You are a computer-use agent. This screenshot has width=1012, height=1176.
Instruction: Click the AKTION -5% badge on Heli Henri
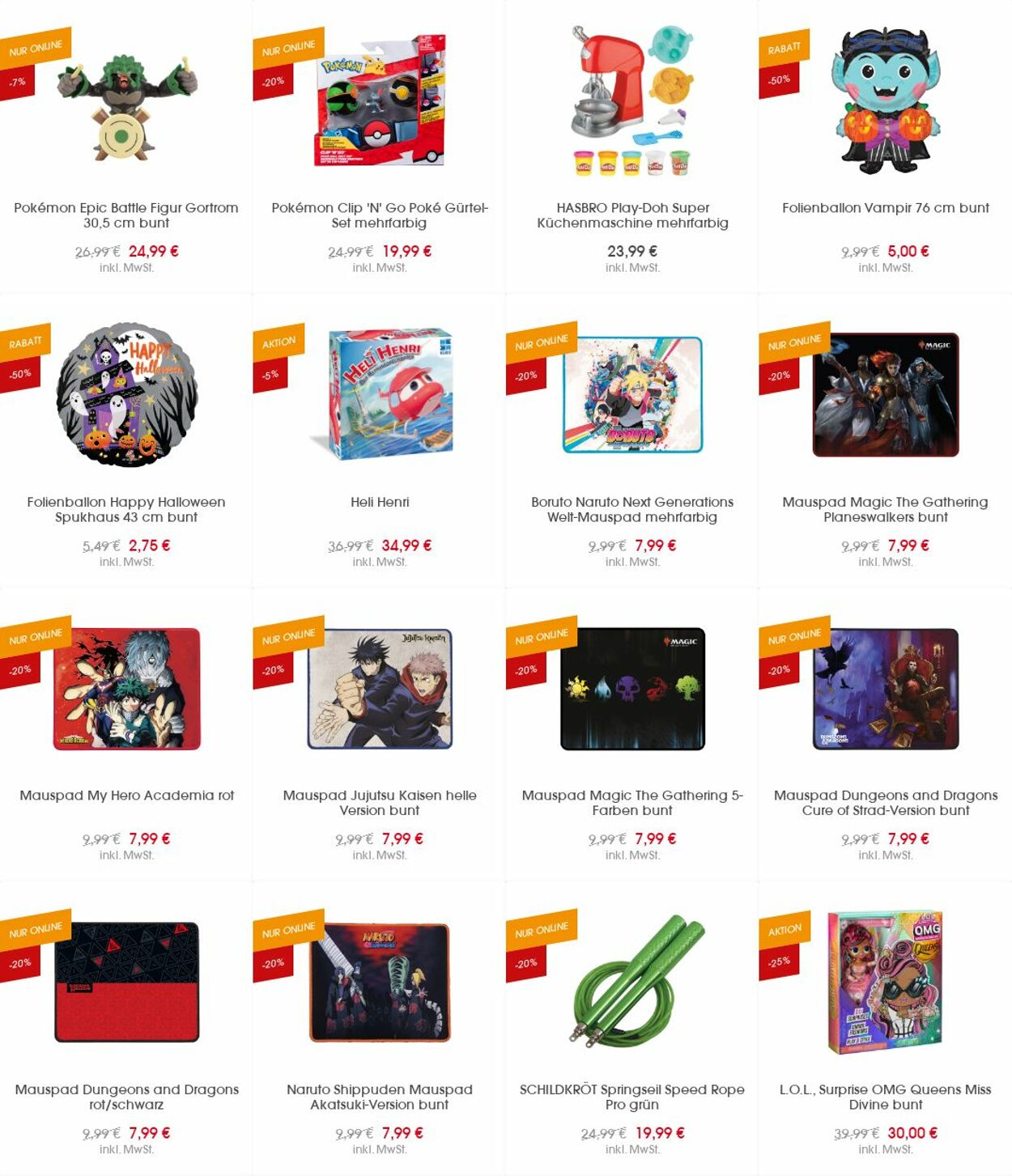[x=278, y=359]
